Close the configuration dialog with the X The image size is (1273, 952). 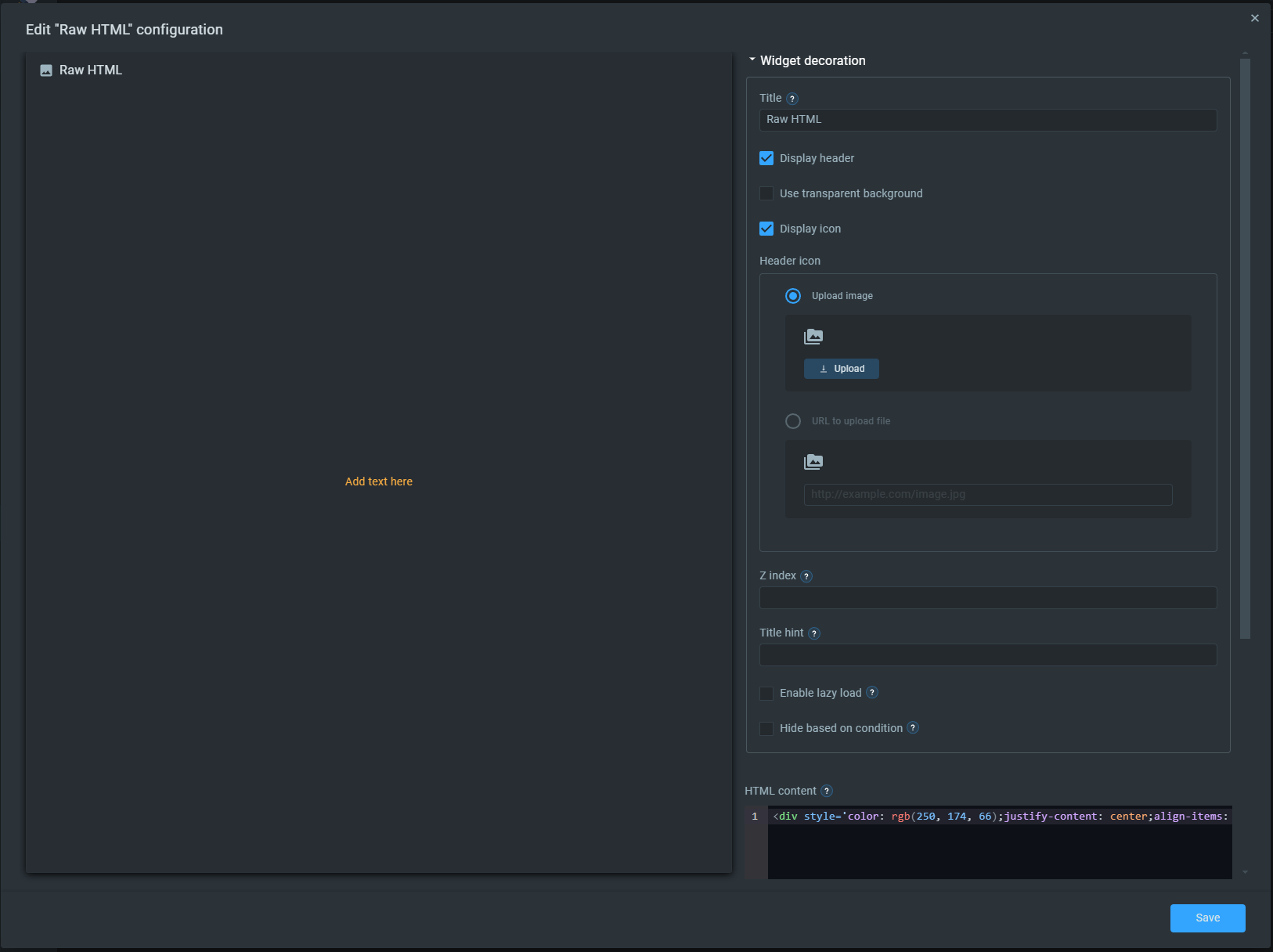click(x=1255, y=18)
